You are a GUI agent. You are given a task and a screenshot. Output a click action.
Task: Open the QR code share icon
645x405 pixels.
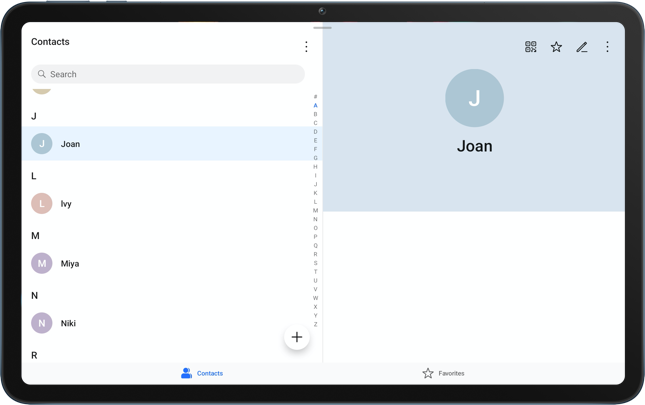531,46
